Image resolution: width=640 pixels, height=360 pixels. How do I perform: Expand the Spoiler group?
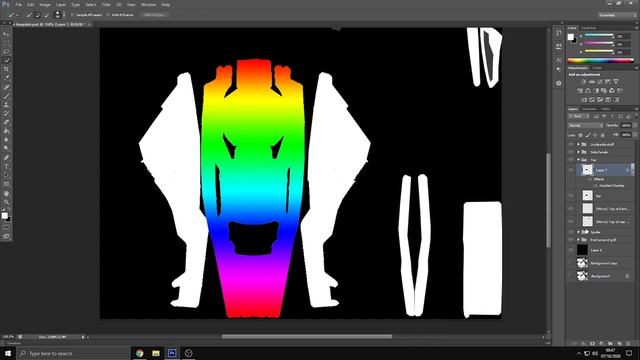tap(578, 232)
